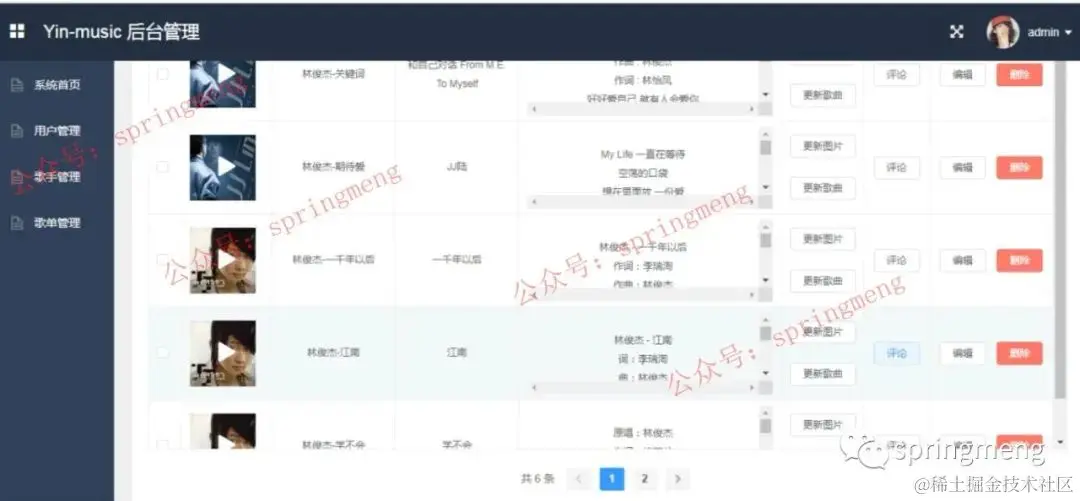The height and width of the screenshot is (501, 1080).
Task: Play the song 林俊杰-关键词
Action: pyautogui.click(x=226, y=73)
